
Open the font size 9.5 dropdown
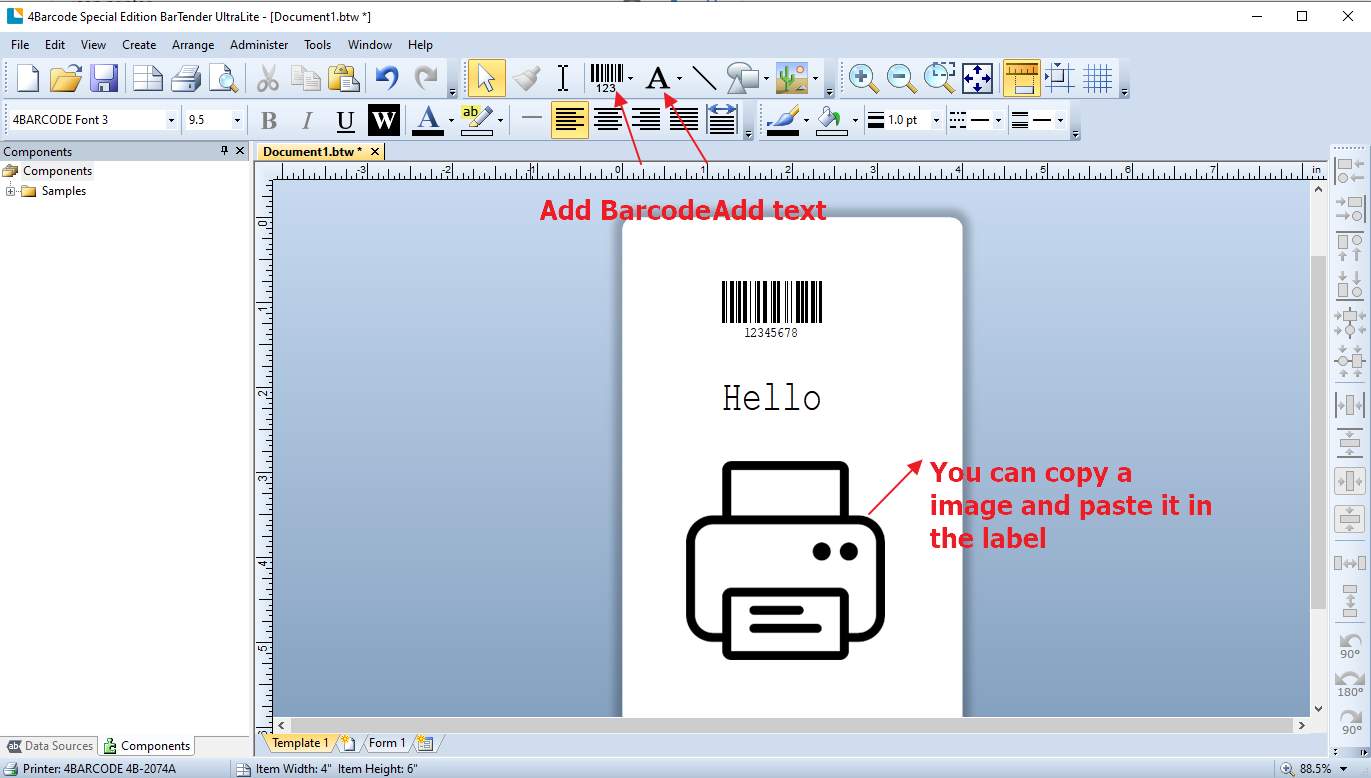pos(237,120)
